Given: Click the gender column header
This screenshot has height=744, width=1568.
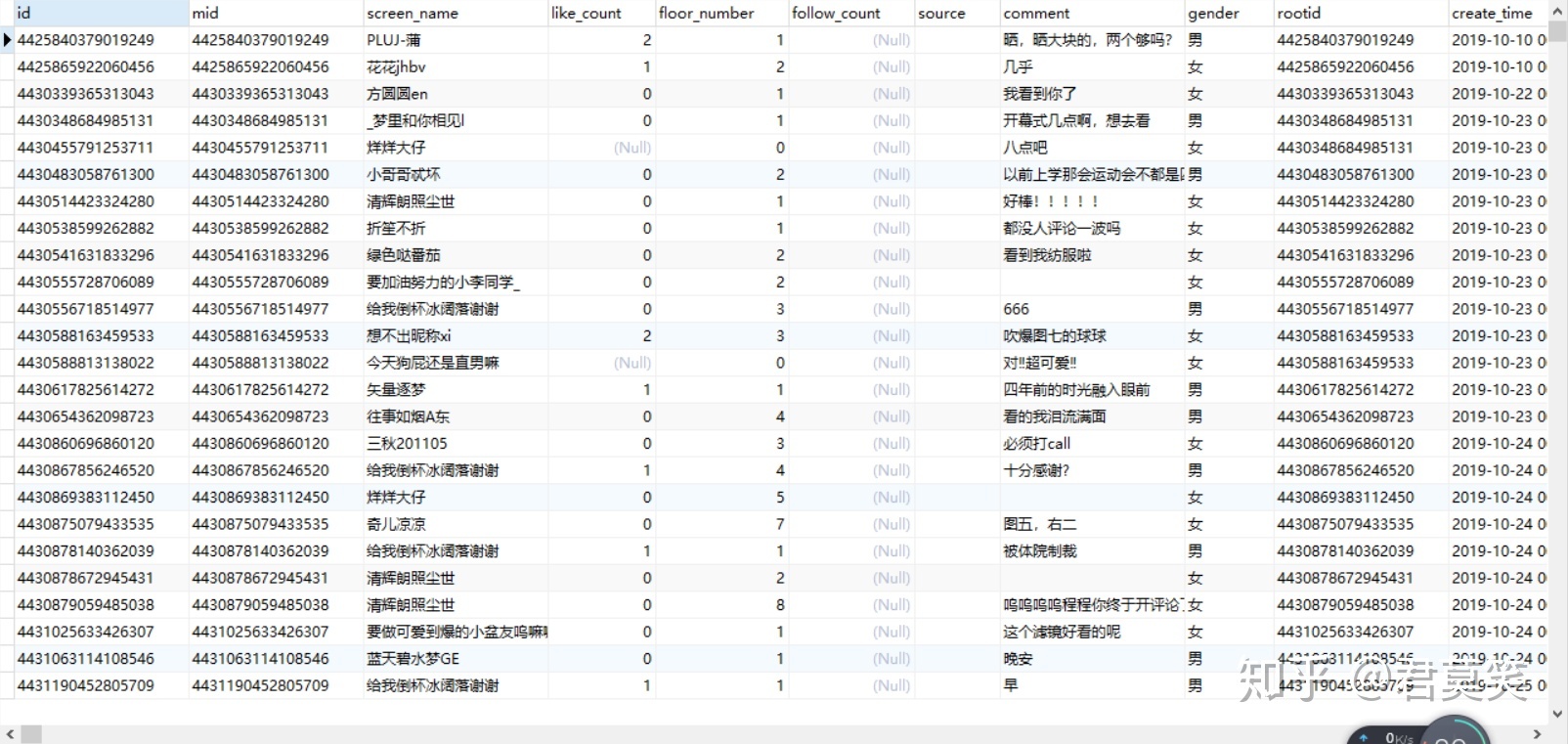Looking at the screenshot, I should click(x=1227, y=13).
